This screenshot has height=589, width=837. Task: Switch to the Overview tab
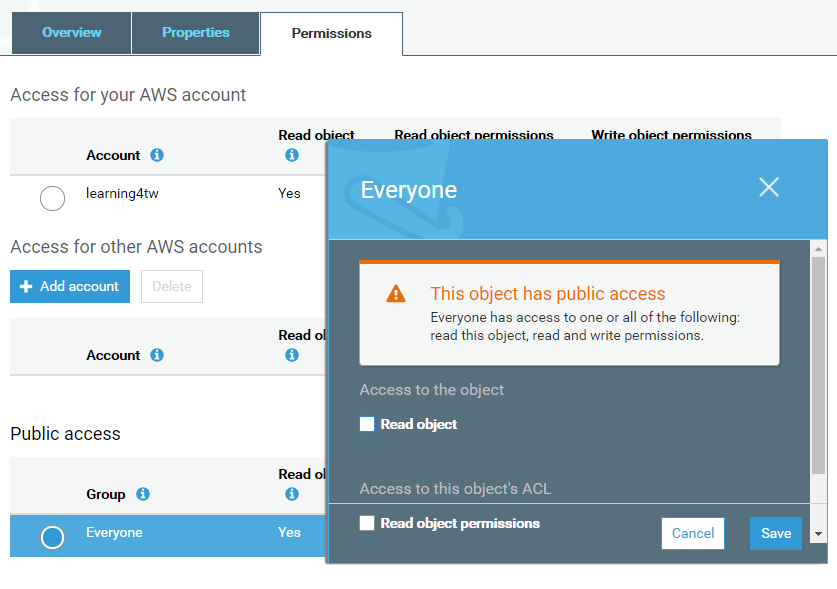coord(71,33)
